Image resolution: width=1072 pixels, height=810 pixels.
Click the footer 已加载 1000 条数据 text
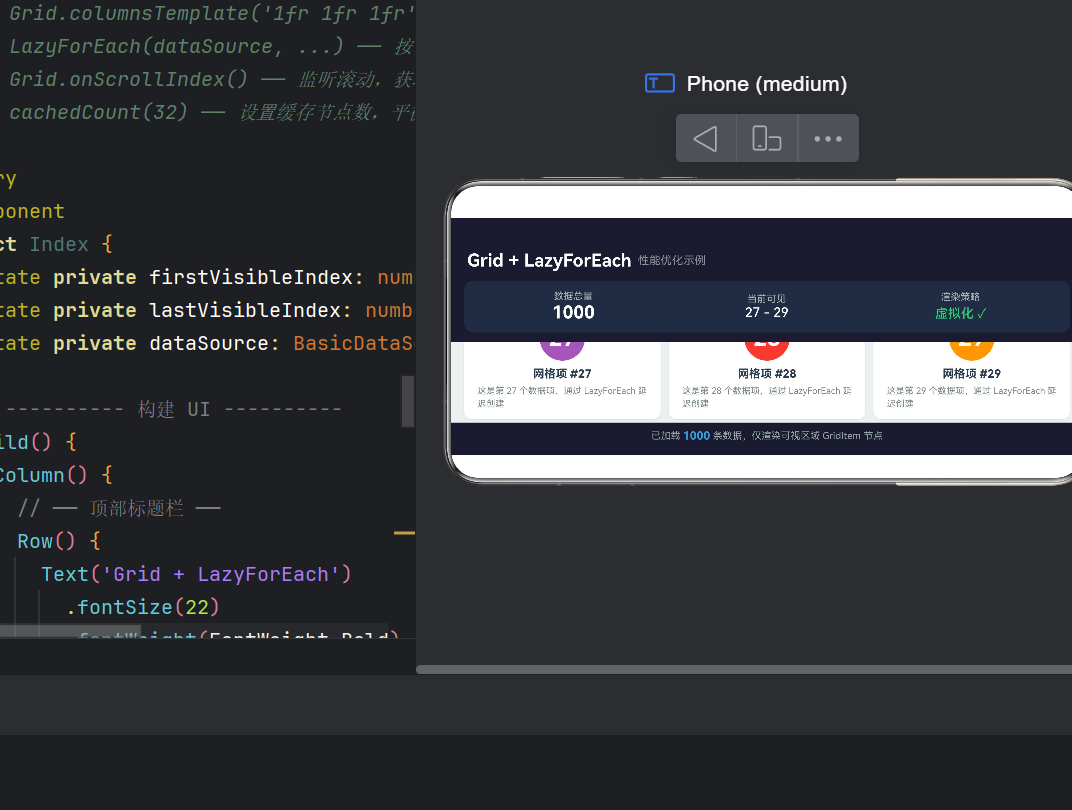[766, 435]
